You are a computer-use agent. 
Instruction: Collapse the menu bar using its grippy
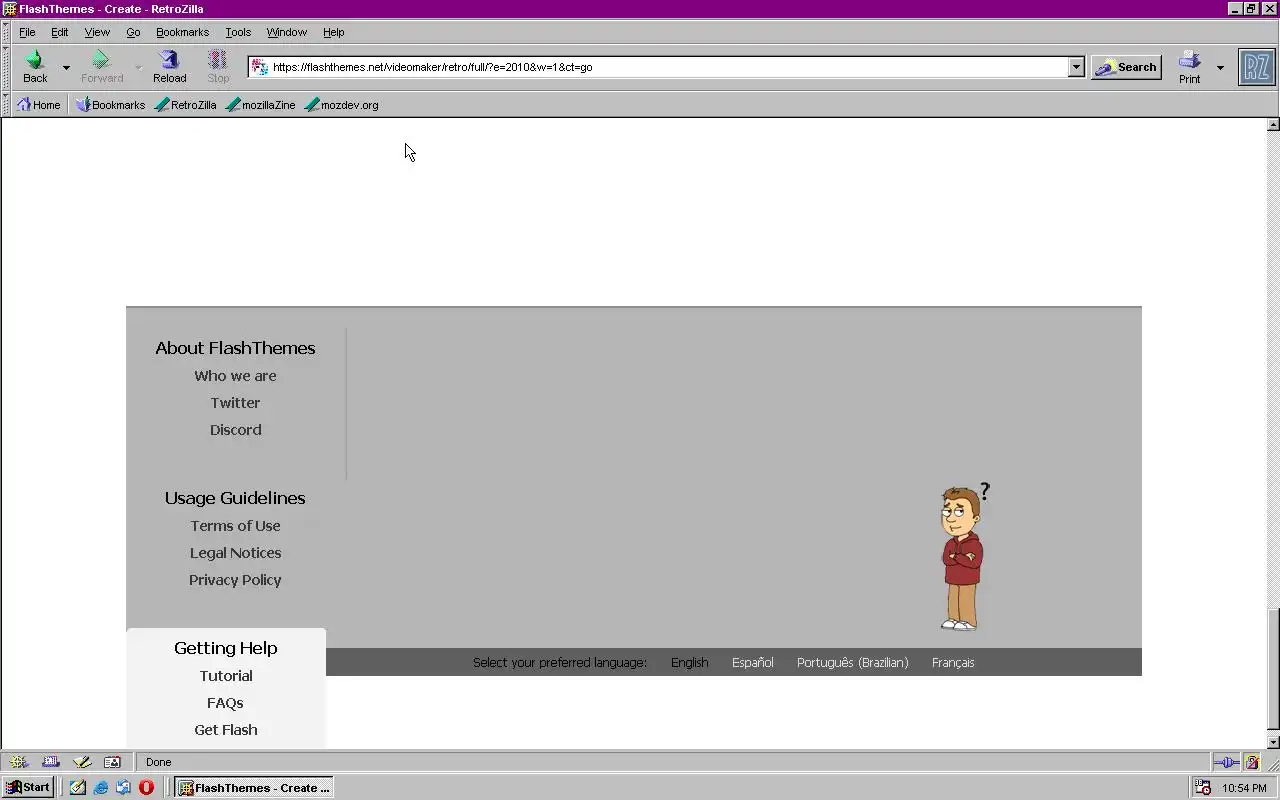pyautogui.click(x=5, y=32)
